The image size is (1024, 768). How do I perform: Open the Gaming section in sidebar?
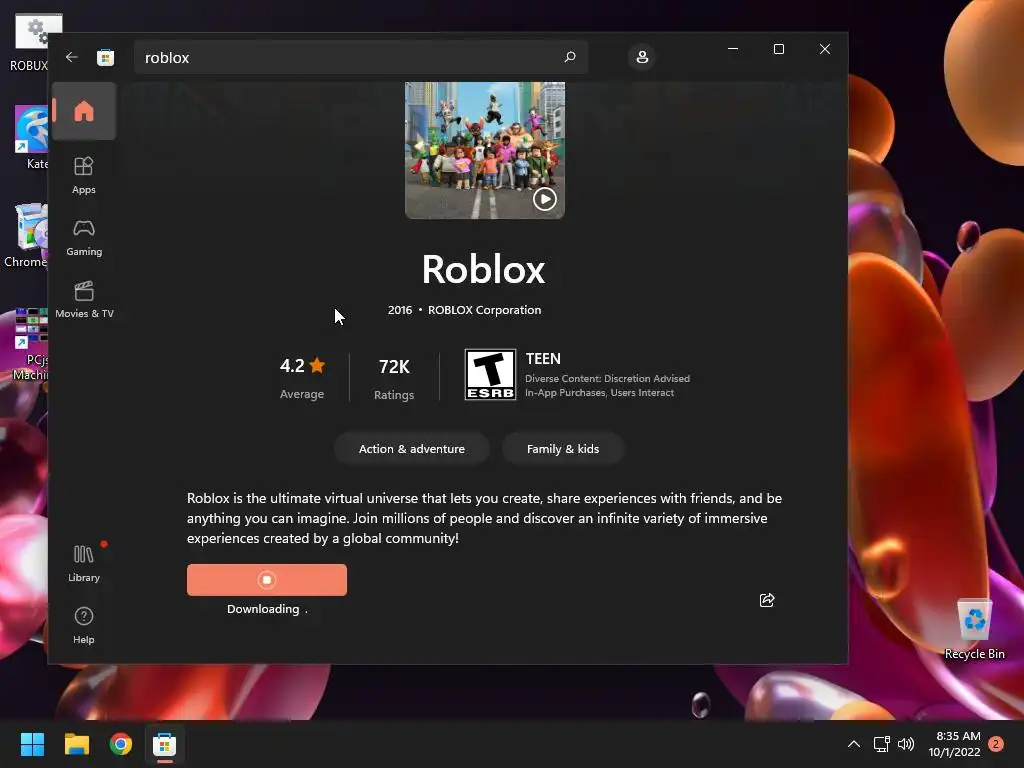pos(84,238)
